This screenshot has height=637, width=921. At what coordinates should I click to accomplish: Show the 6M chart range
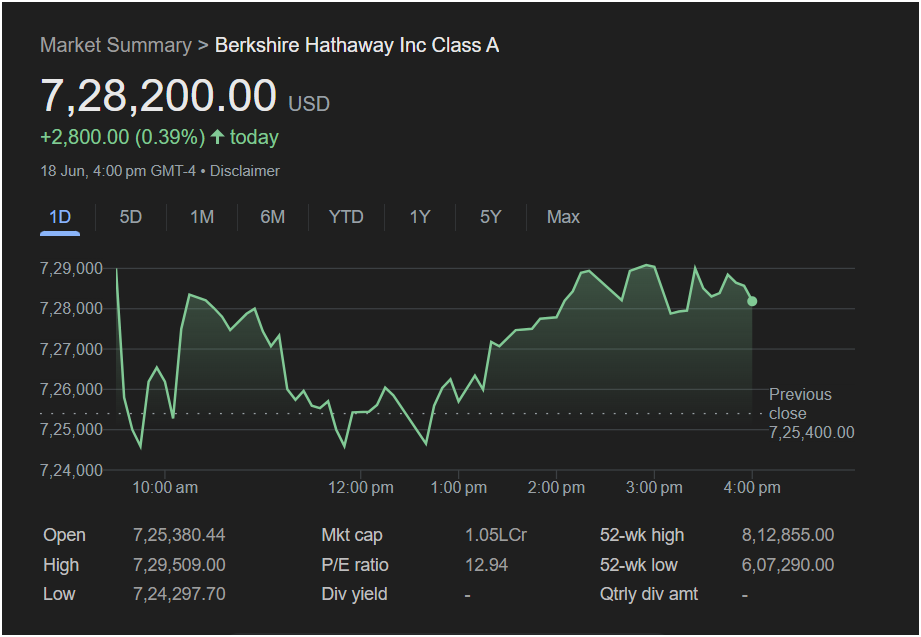point(273,217)
